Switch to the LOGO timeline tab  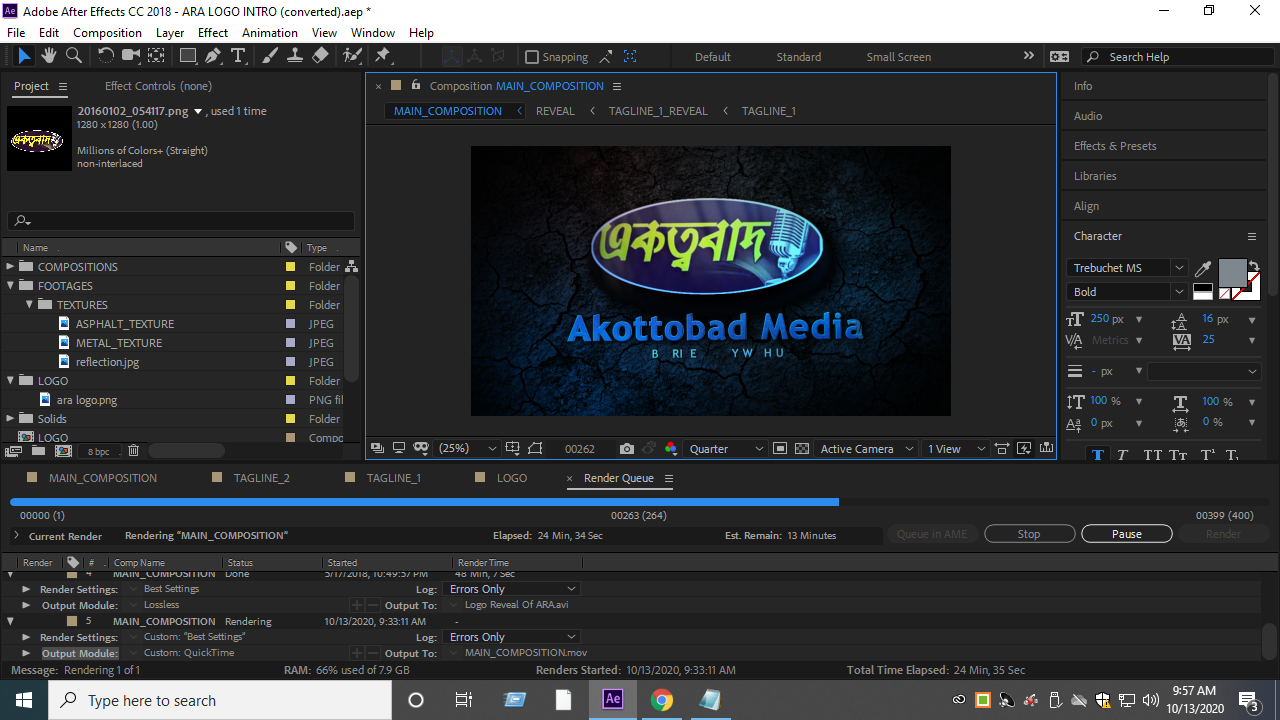[512, 478]
